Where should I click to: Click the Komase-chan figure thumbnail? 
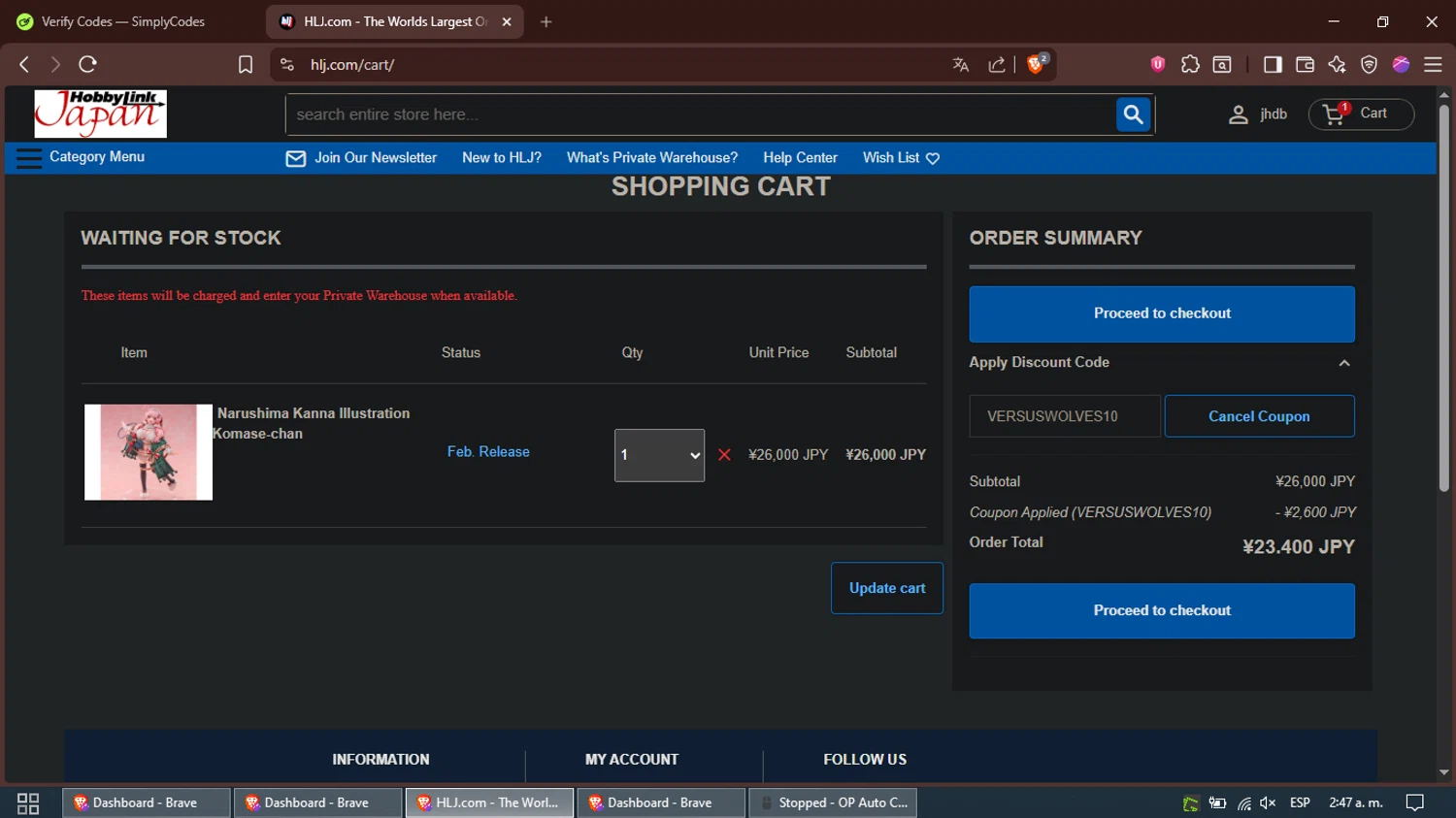coord(149,452)
